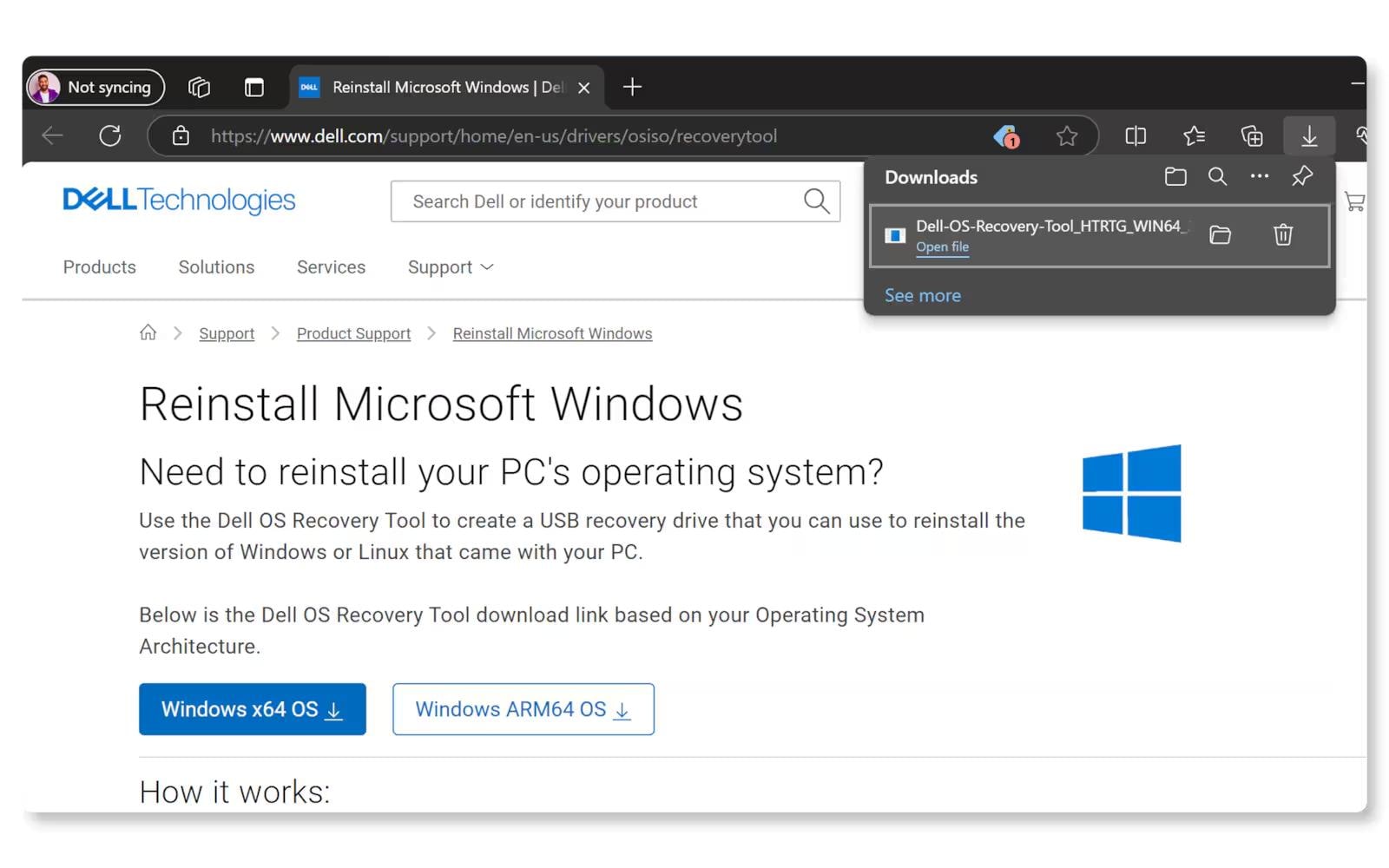Click the home breadcrumb icon

point(148,332)
